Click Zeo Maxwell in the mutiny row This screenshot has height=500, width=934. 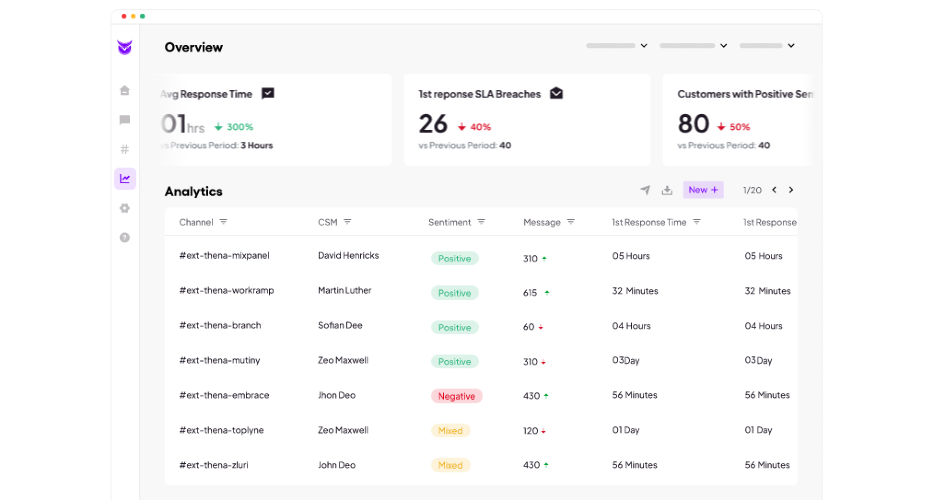coord(343,361)
